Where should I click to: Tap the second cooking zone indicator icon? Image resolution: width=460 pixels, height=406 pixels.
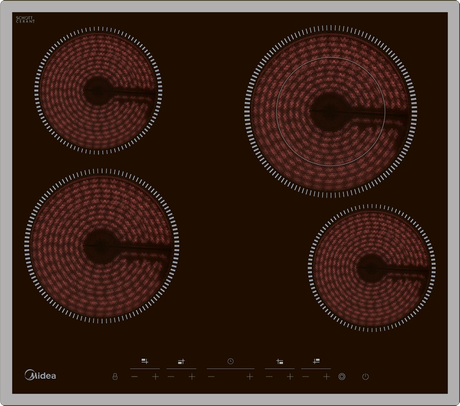(x=181, y=361)
